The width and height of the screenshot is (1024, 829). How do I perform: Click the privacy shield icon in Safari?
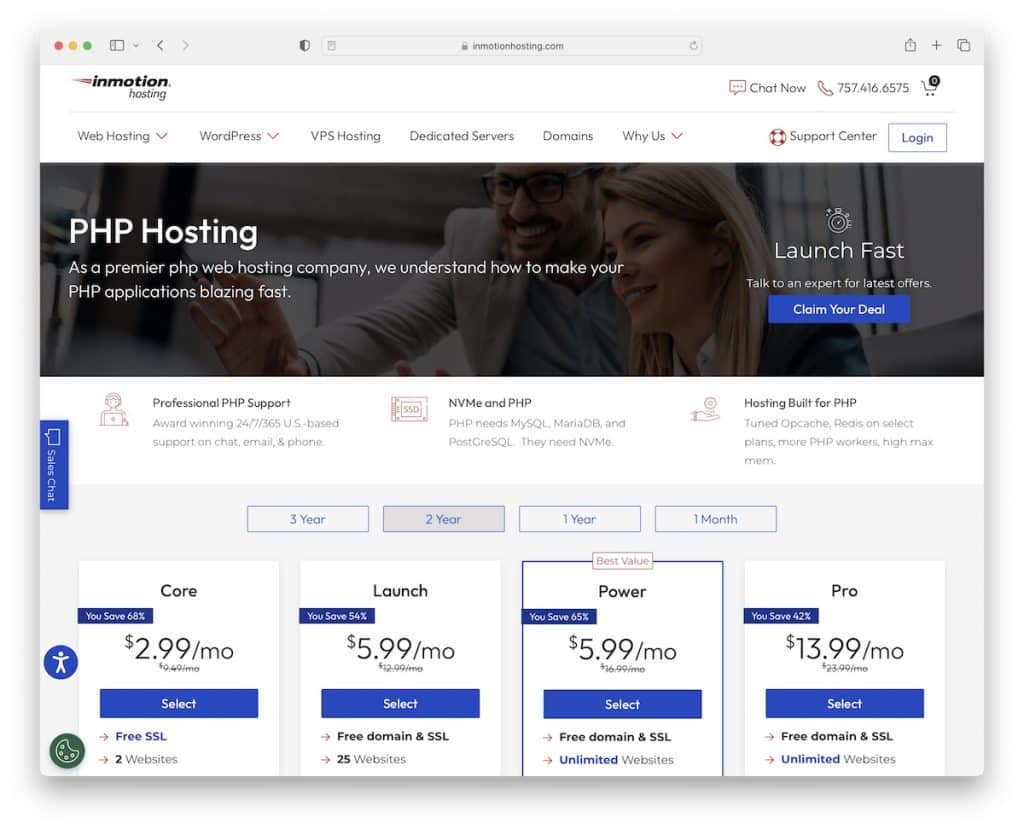tap(304, 46)
